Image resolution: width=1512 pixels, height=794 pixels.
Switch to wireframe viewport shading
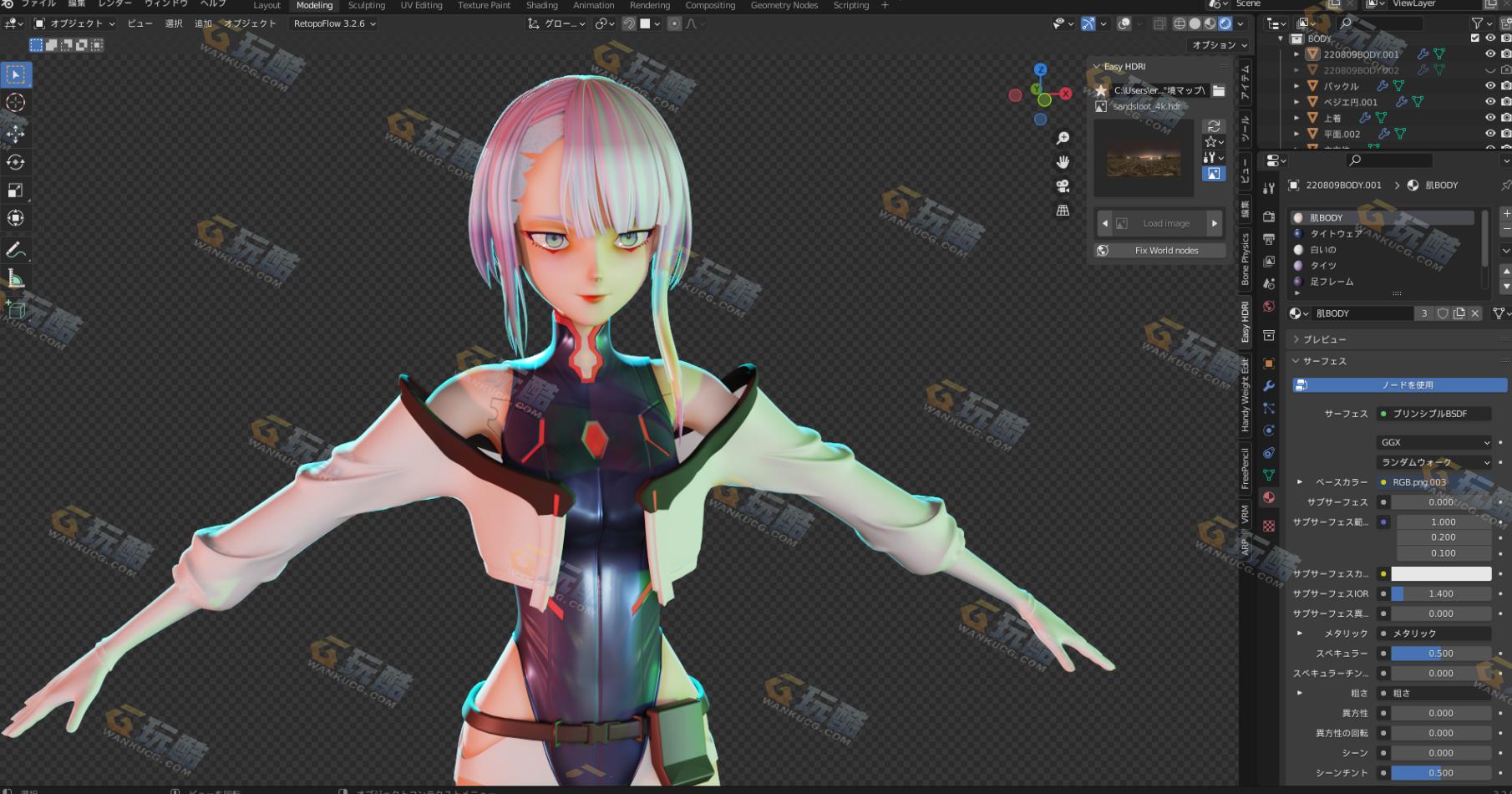point(1180,23)
